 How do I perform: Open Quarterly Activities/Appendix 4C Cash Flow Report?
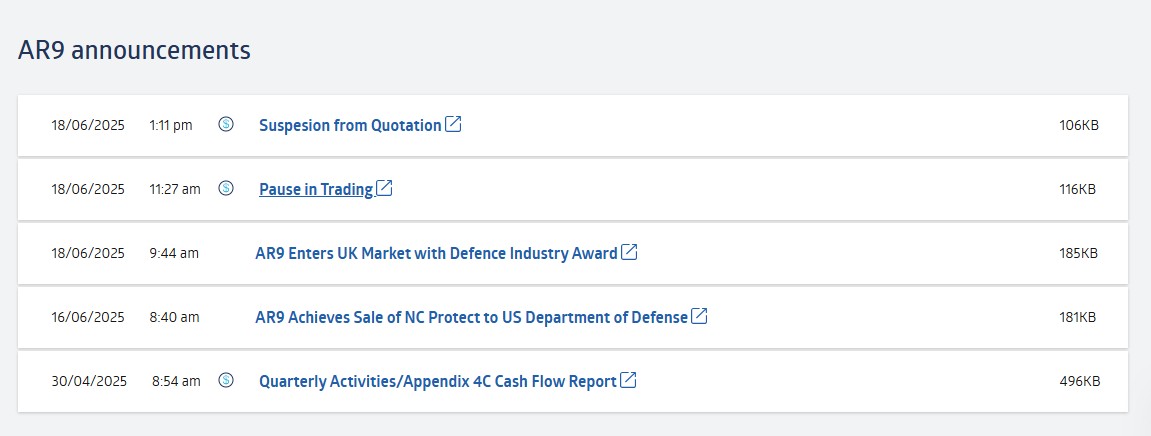click(437, 382)
